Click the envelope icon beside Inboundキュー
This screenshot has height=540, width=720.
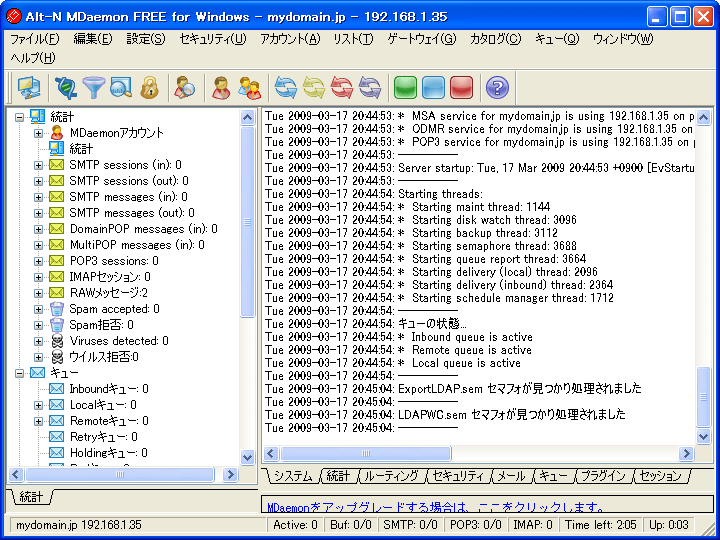(56, 389)
